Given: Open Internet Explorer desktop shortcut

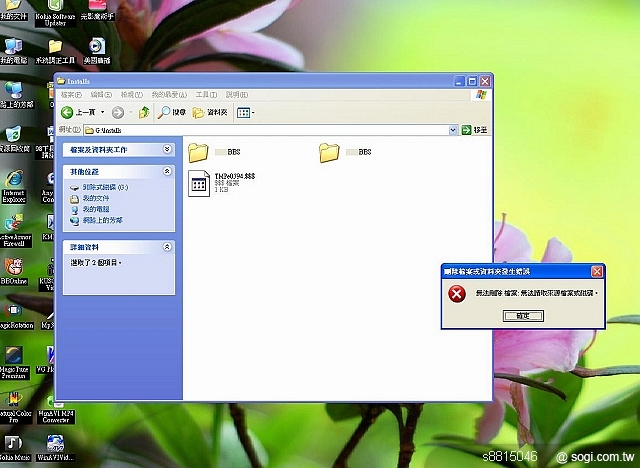Looking at the screenshot, I should click(14, 182).
